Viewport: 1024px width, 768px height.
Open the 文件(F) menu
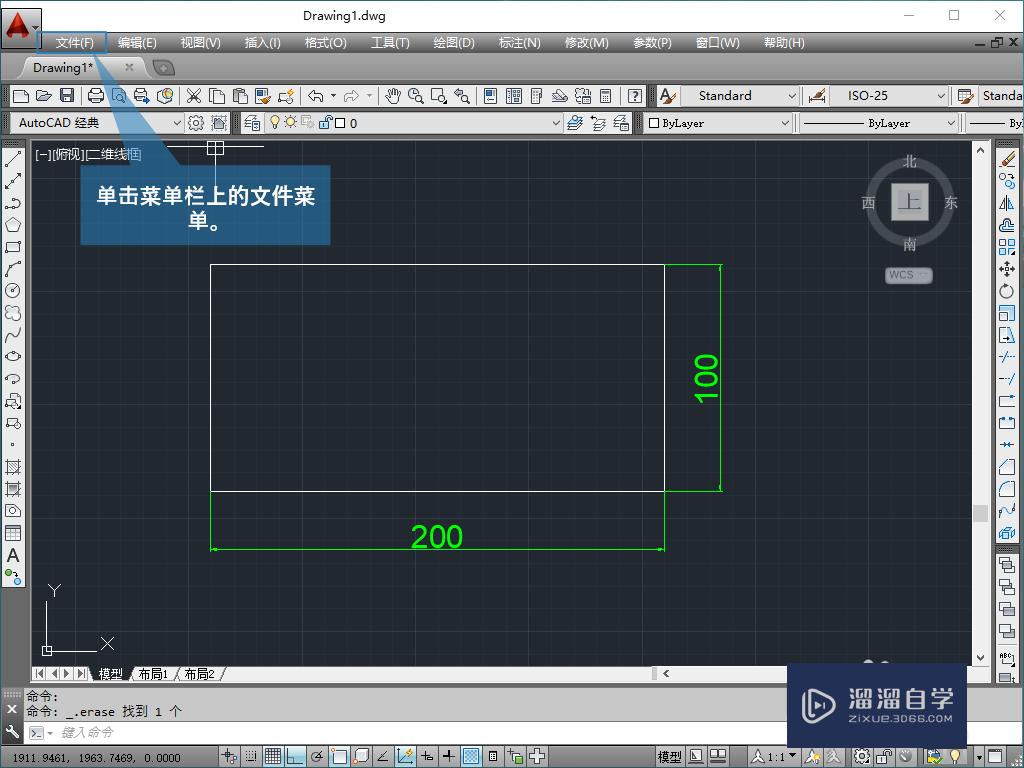[71, 42]
